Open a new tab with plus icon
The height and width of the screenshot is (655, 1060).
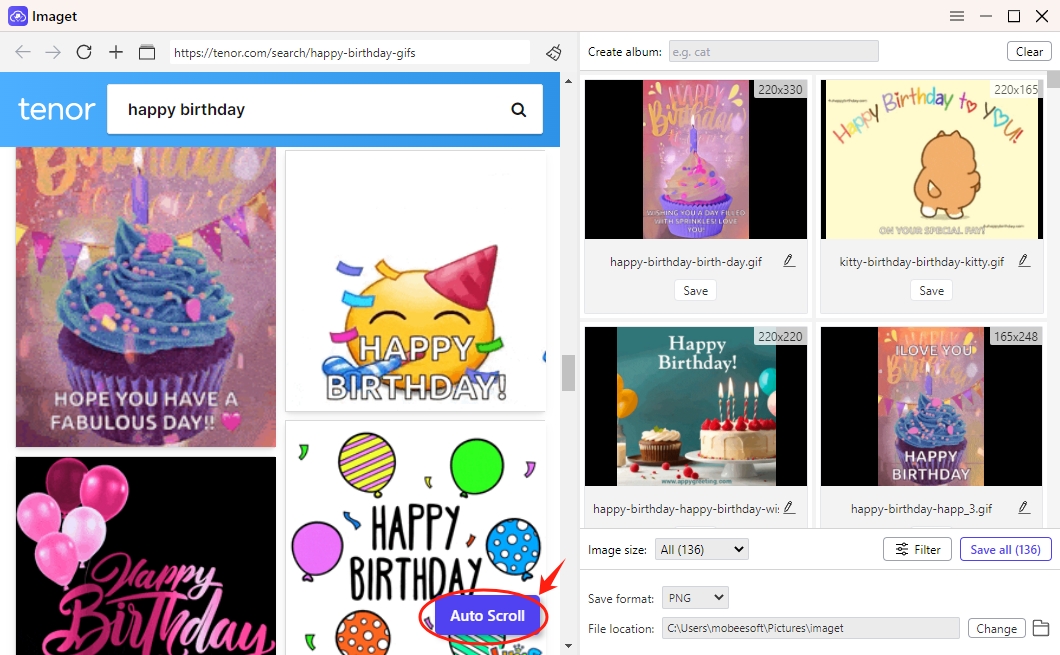pyautogui.click(x=116, y=52)
